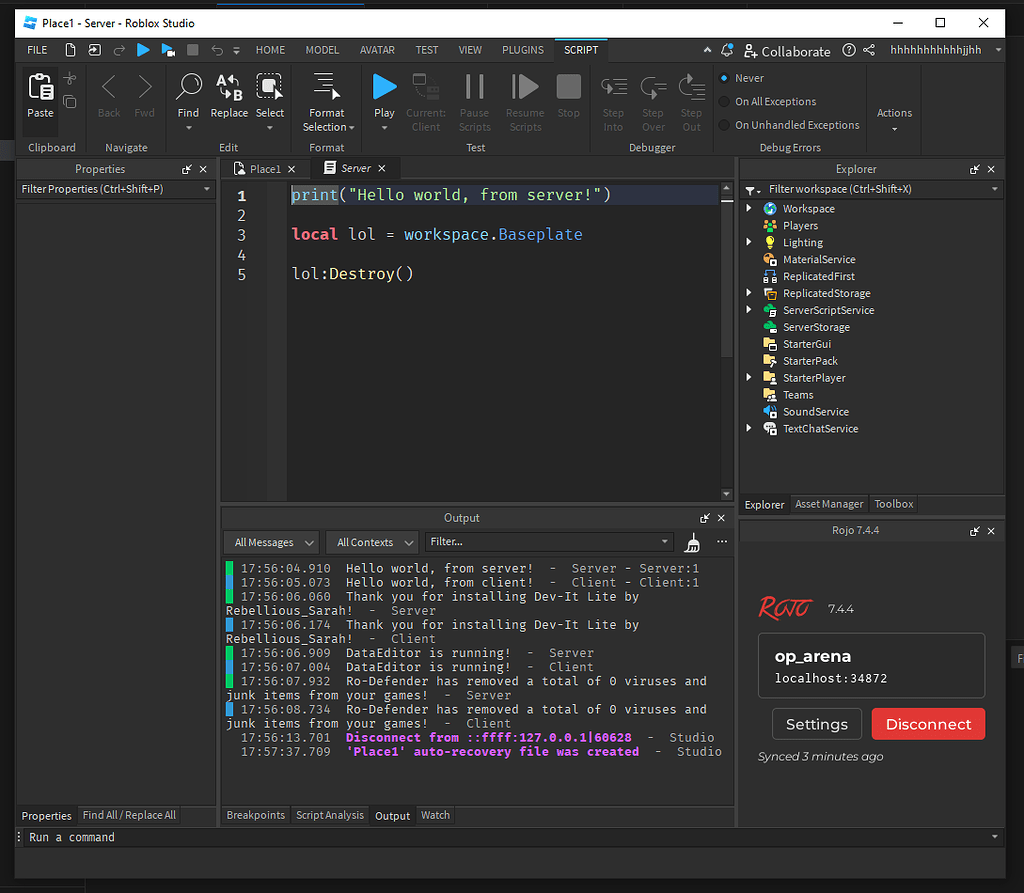The height and width of the screenshot is (893, 1024).
Task: Open the All Contexts dropdown
Action: [371, 543]
